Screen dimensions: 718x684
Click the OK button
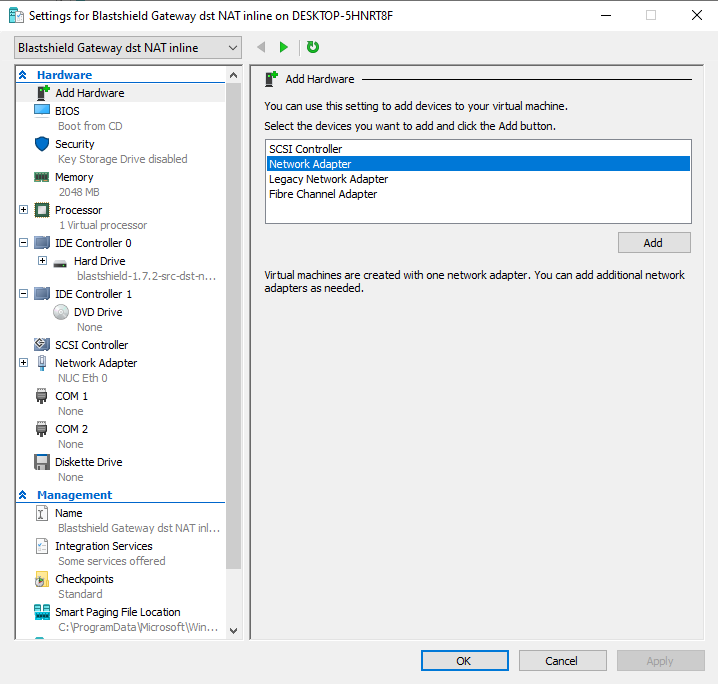pos(464,660)
